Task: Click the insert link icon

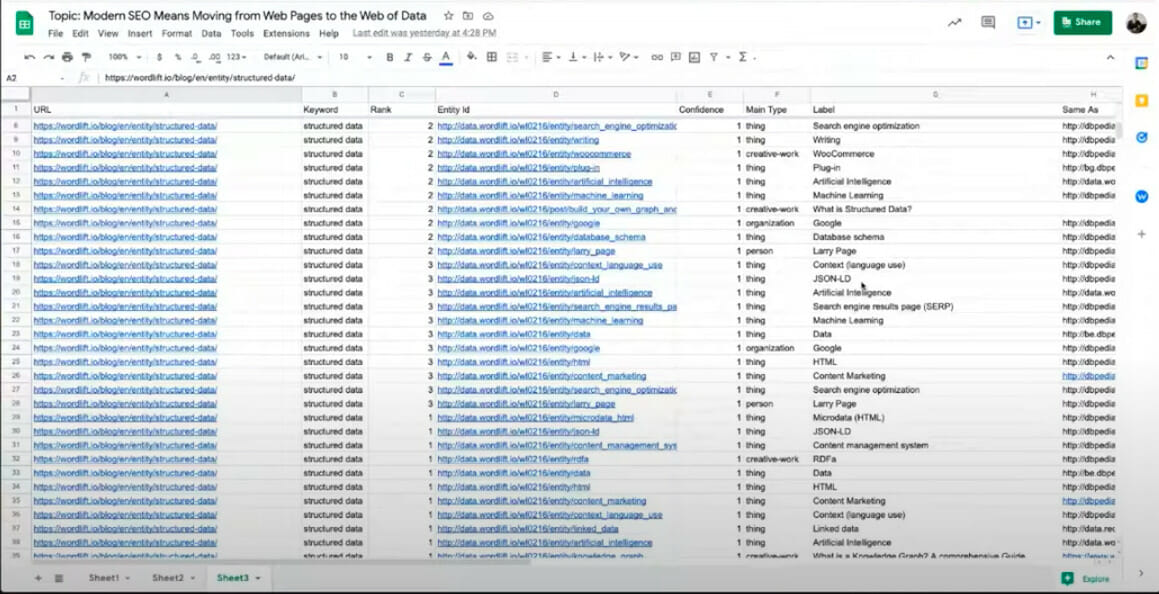Action: (x=657, y=57)
